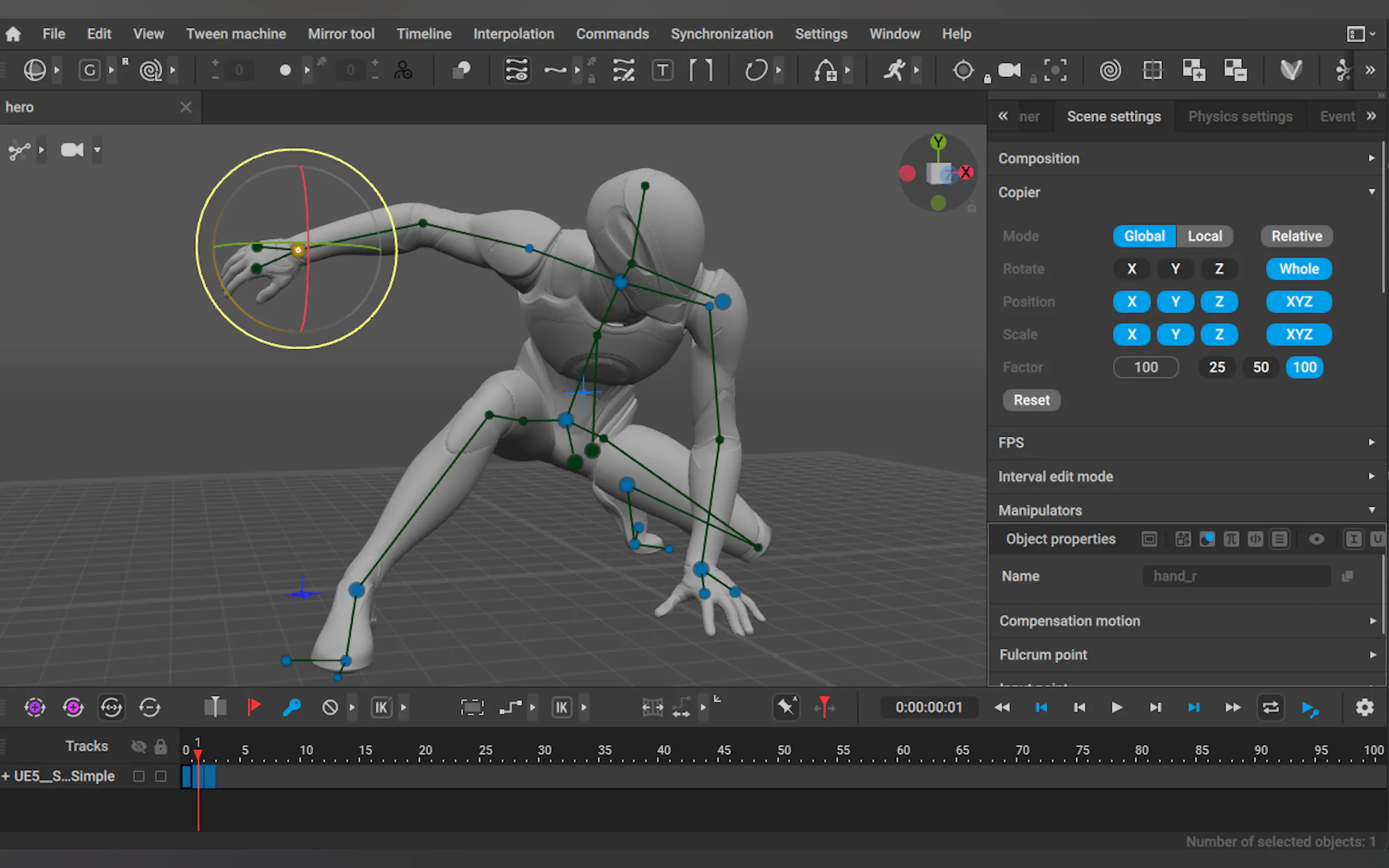Toggle Tracks visibility crossed-eye icon
Screen dimensions: 1389x868
pyautogui.click(x=138, y=746)
